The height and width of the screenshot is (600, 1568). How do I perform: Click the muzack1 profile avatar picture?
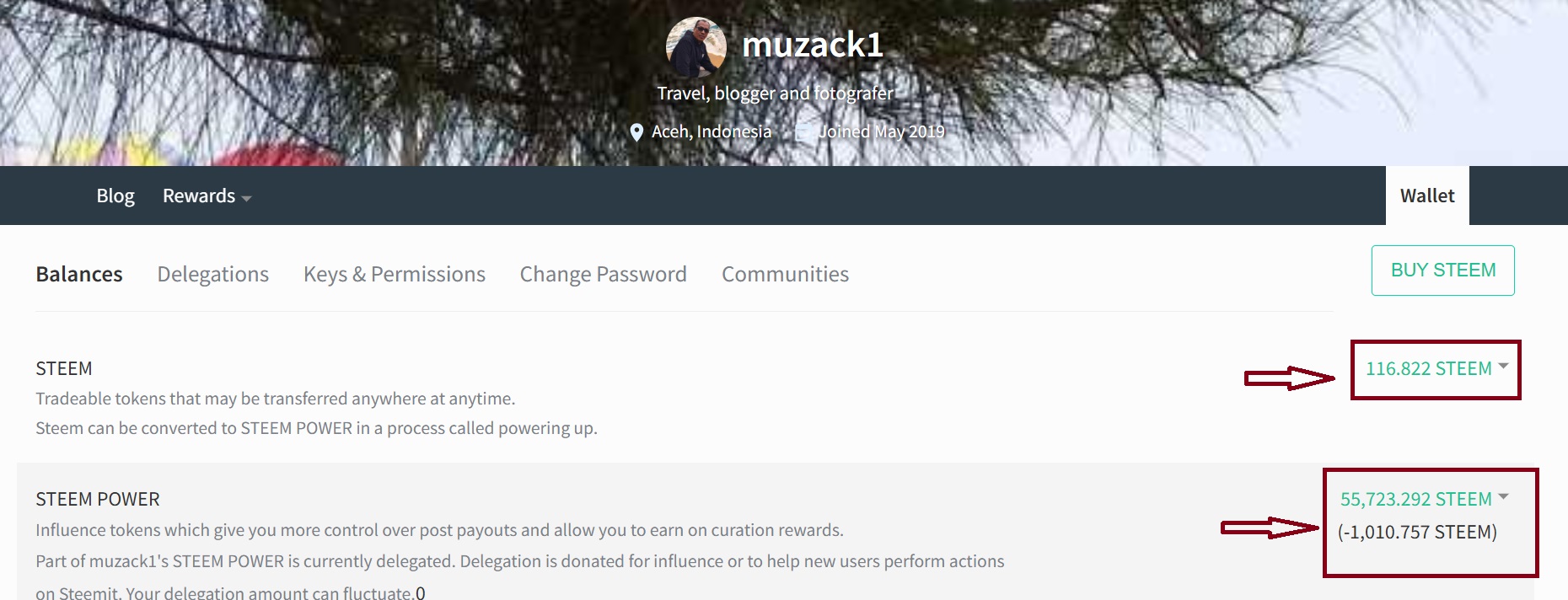point(696,47)
